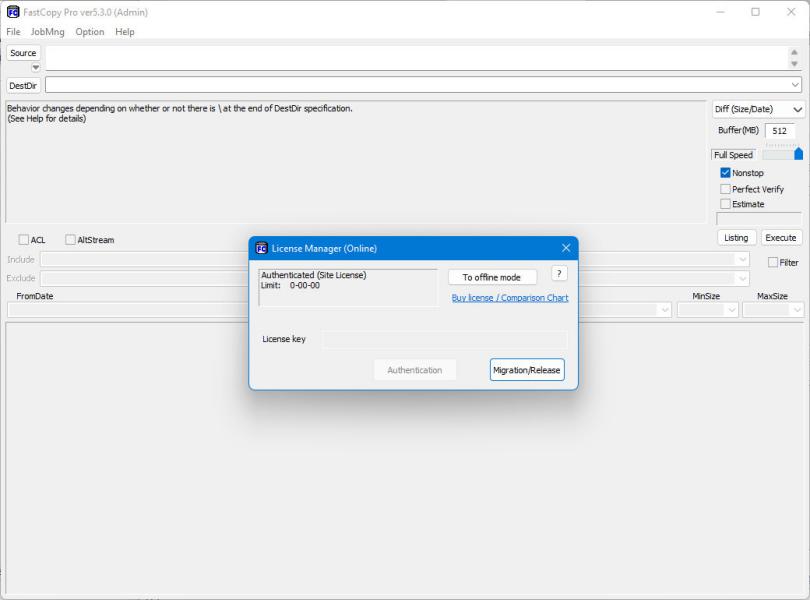Click the "Authenticated (Site License)" status text
Viewport: 810px width, 600px height.
point(314,275)
